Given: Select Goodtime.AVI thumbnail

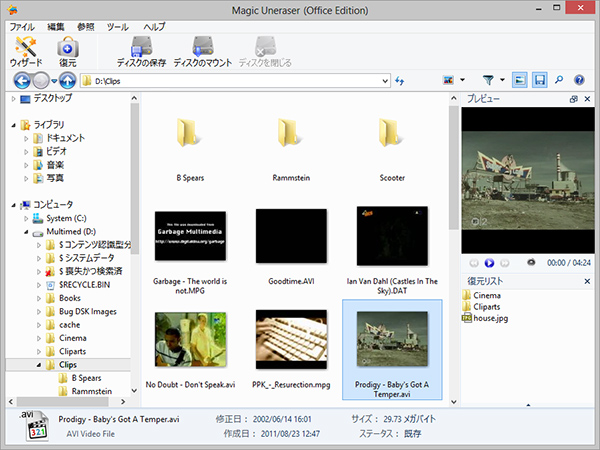Looking at the screenshot, I should pos(291,236).
